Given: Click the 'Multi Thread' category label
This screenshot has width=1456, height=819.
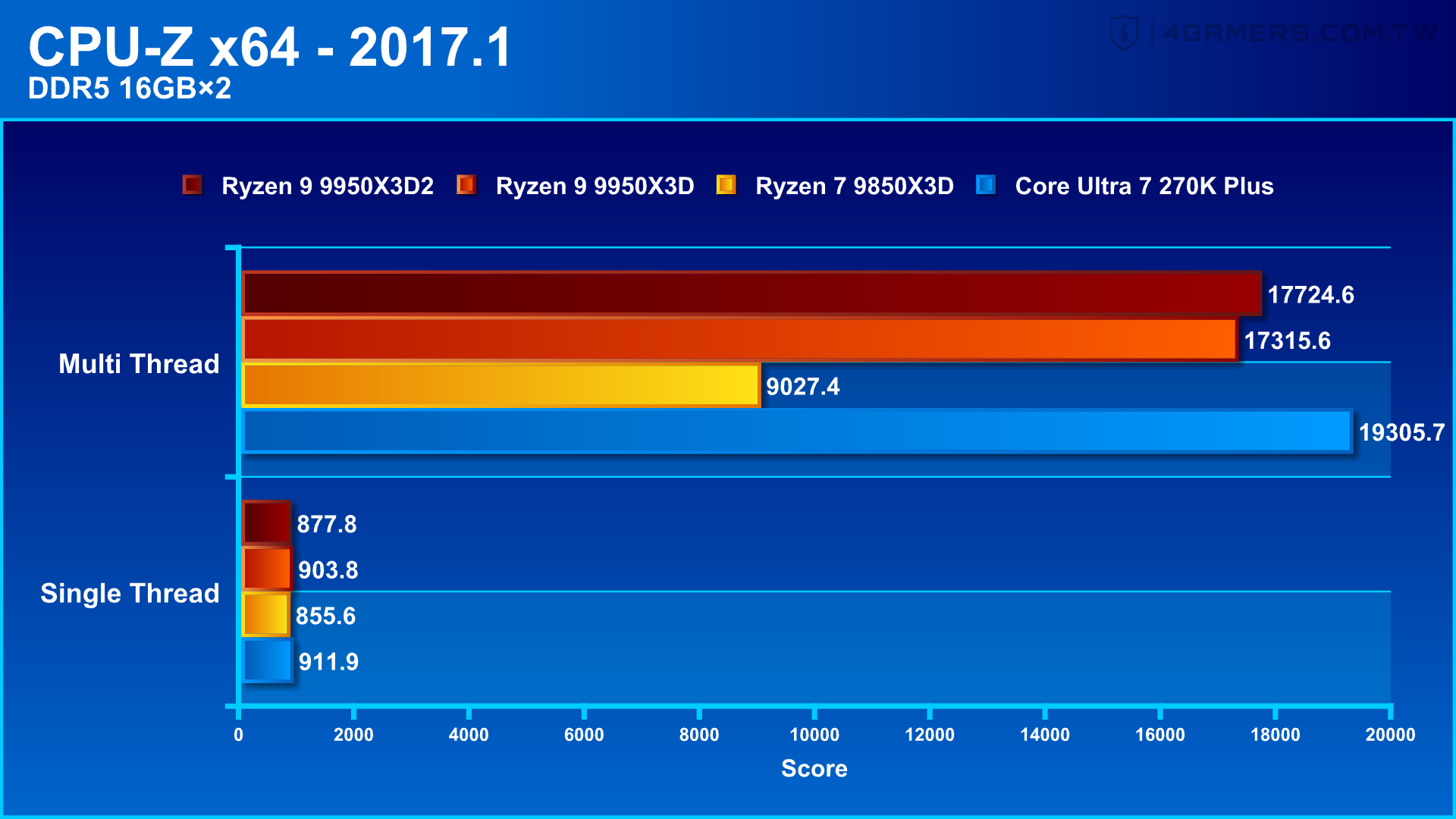Looking at the screenshot, I should [x=139, y=364].
